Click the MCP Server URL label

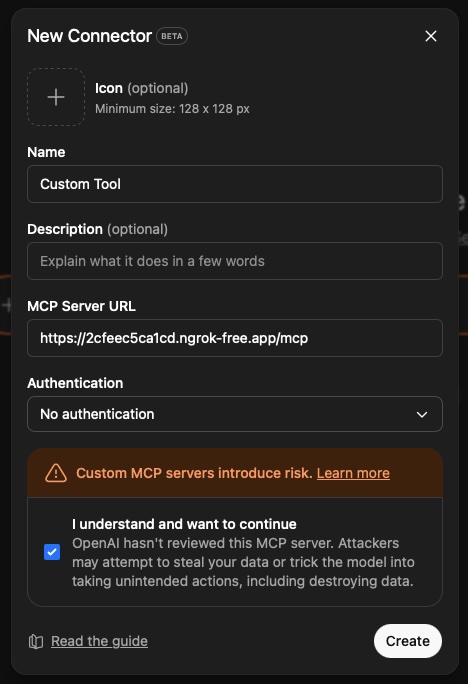(x=82, y=306)
